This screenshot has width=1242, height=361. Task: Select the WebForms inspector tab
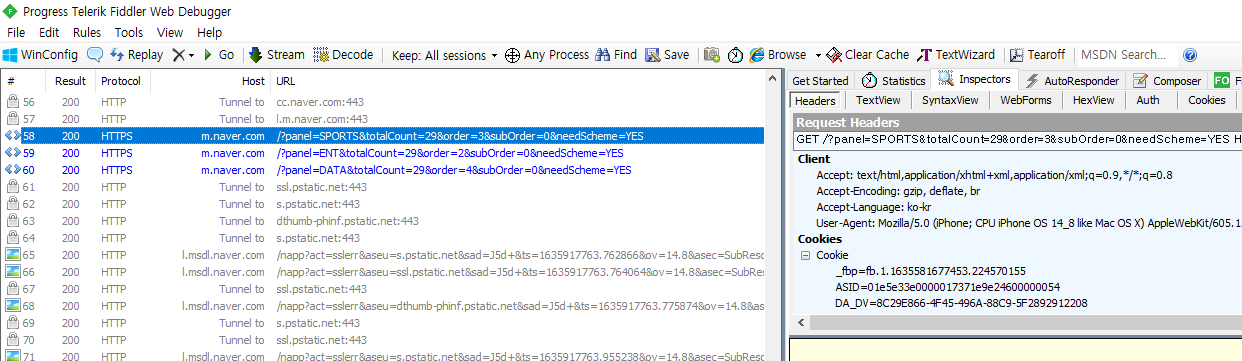coord(1025,100)
